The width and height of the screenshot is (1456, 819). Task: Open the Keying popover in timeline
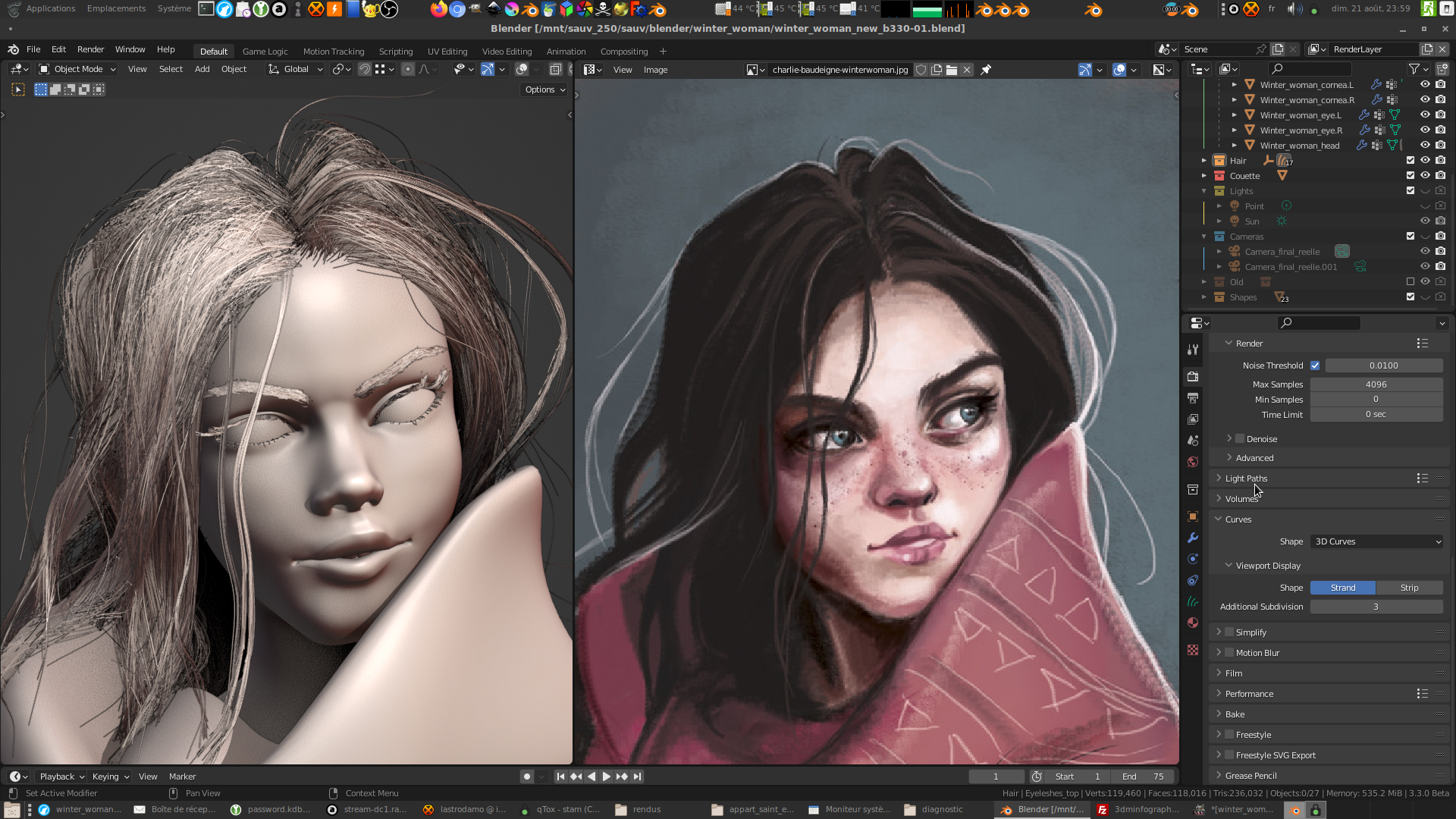pyautogui.click(x=111, y=777)
